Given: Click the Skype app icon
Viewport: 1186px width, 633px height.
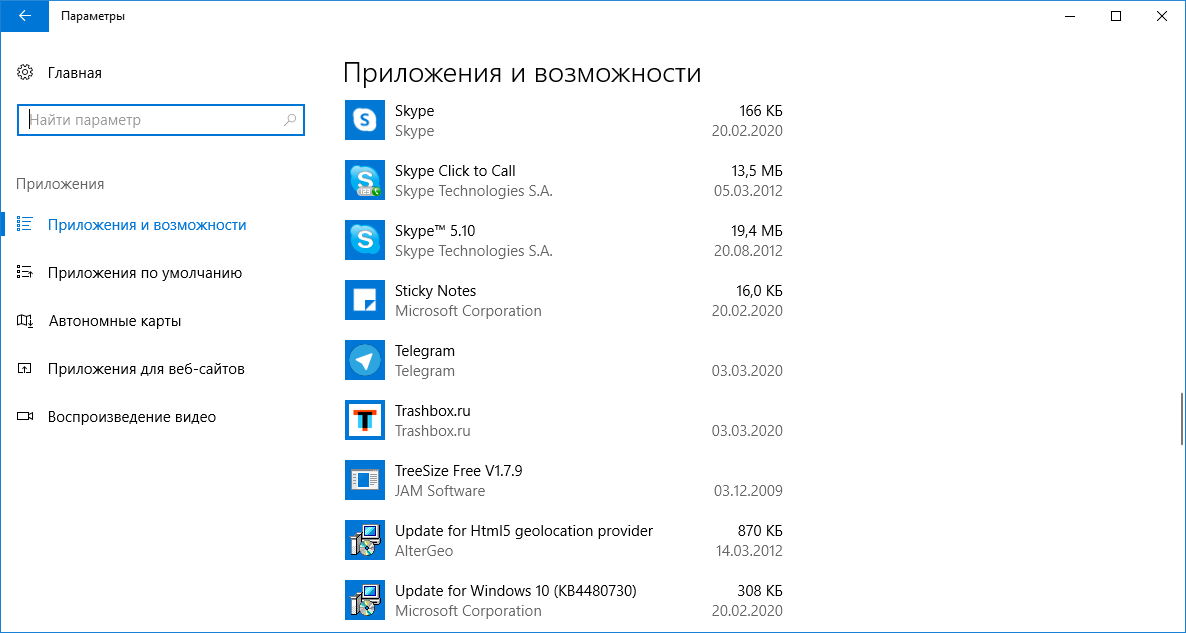Looking at the screenshot, I should [365, 120].
